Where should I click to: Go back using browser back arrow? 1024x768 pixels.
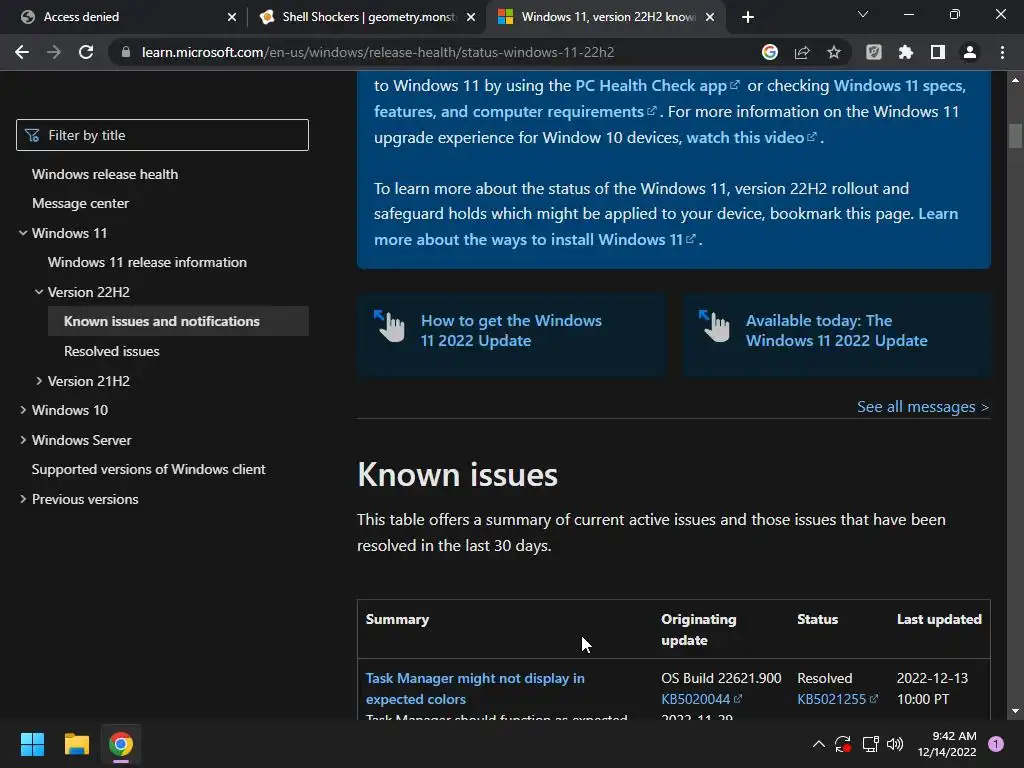[22, 52]
